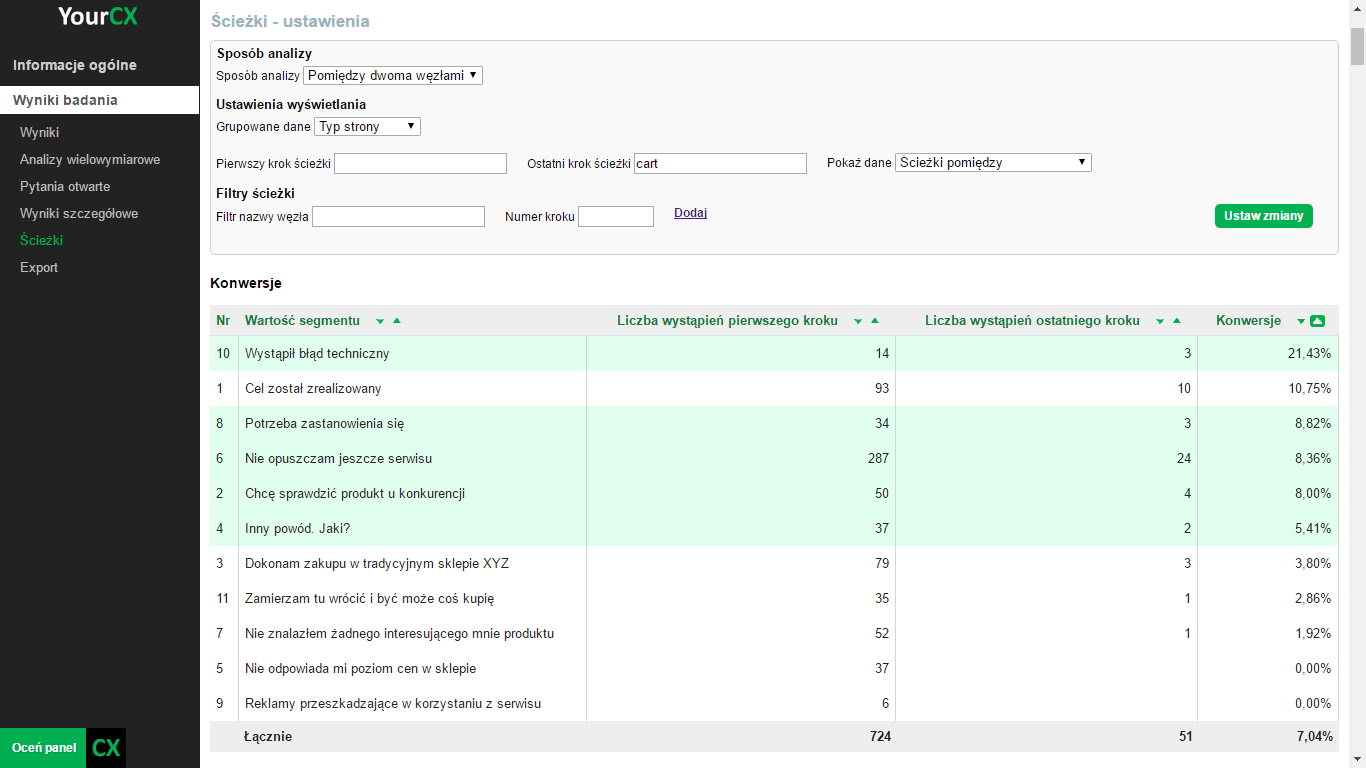Open Analizy wielowymiarowe page
The height and width of the screenshot is (768, 1366).
coord(90,159)
